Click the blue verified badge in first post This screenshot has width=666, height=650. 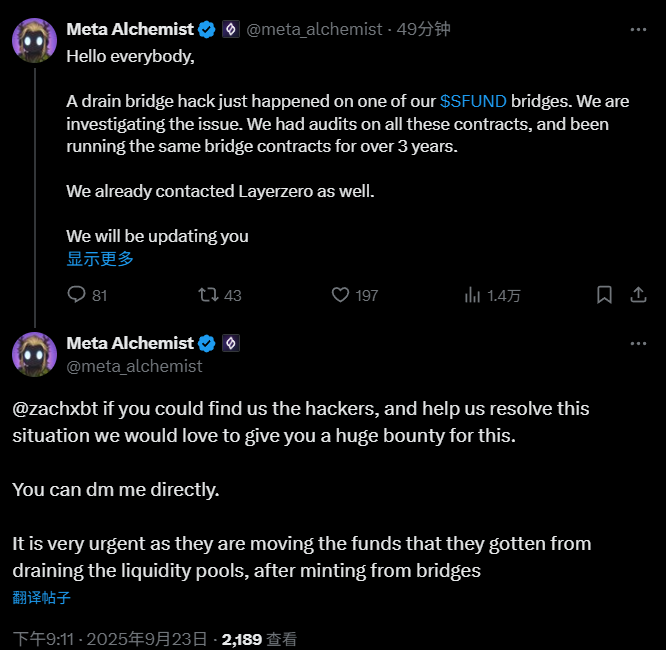coord(207,30)
